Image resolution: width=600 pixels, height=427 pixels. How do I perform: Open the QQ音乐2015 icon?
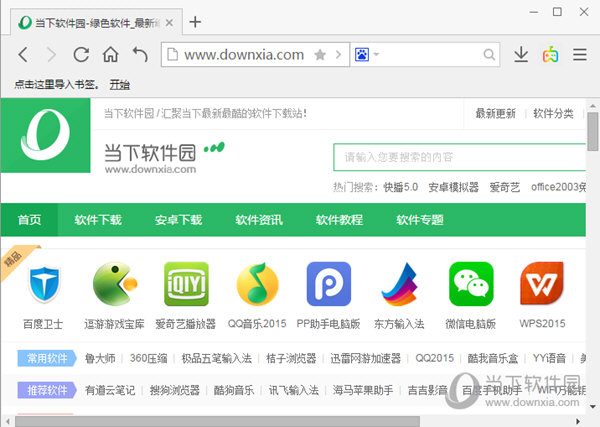(x=258, y=284)
